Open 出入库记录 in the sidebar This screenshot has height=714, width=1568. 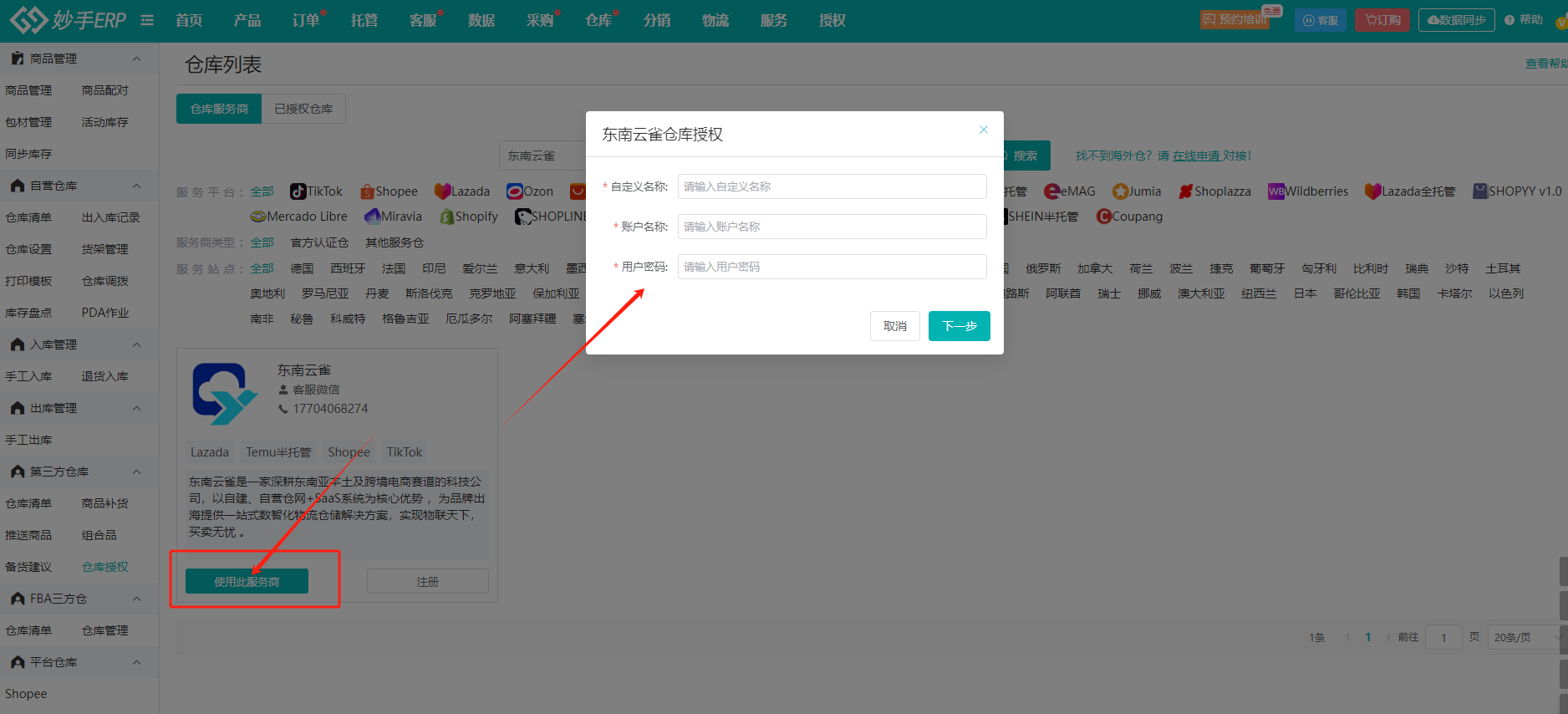111,217
